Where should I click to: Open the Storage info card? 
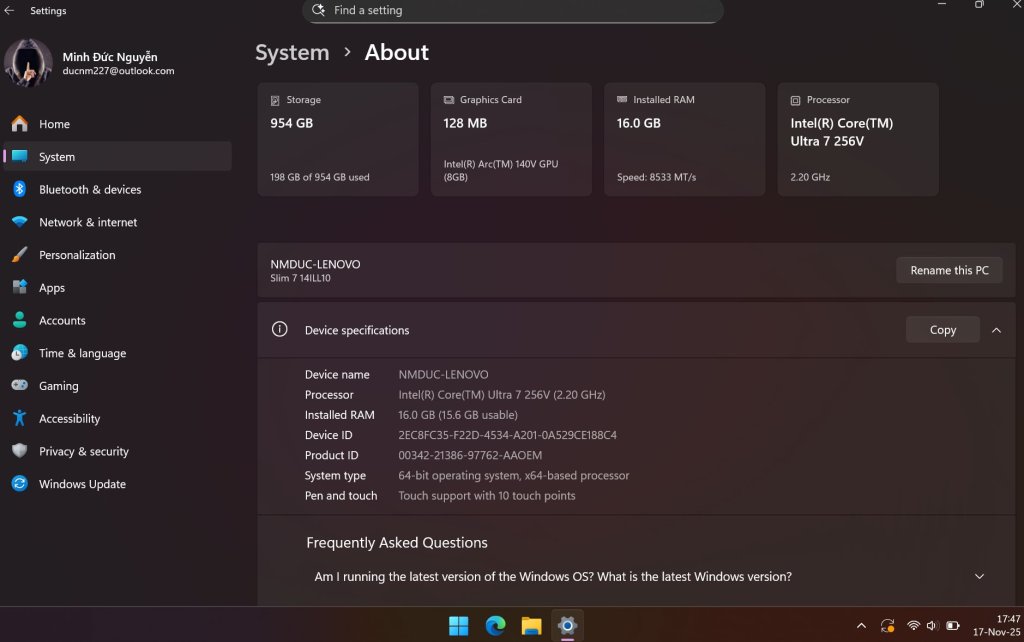coord(338,139)
